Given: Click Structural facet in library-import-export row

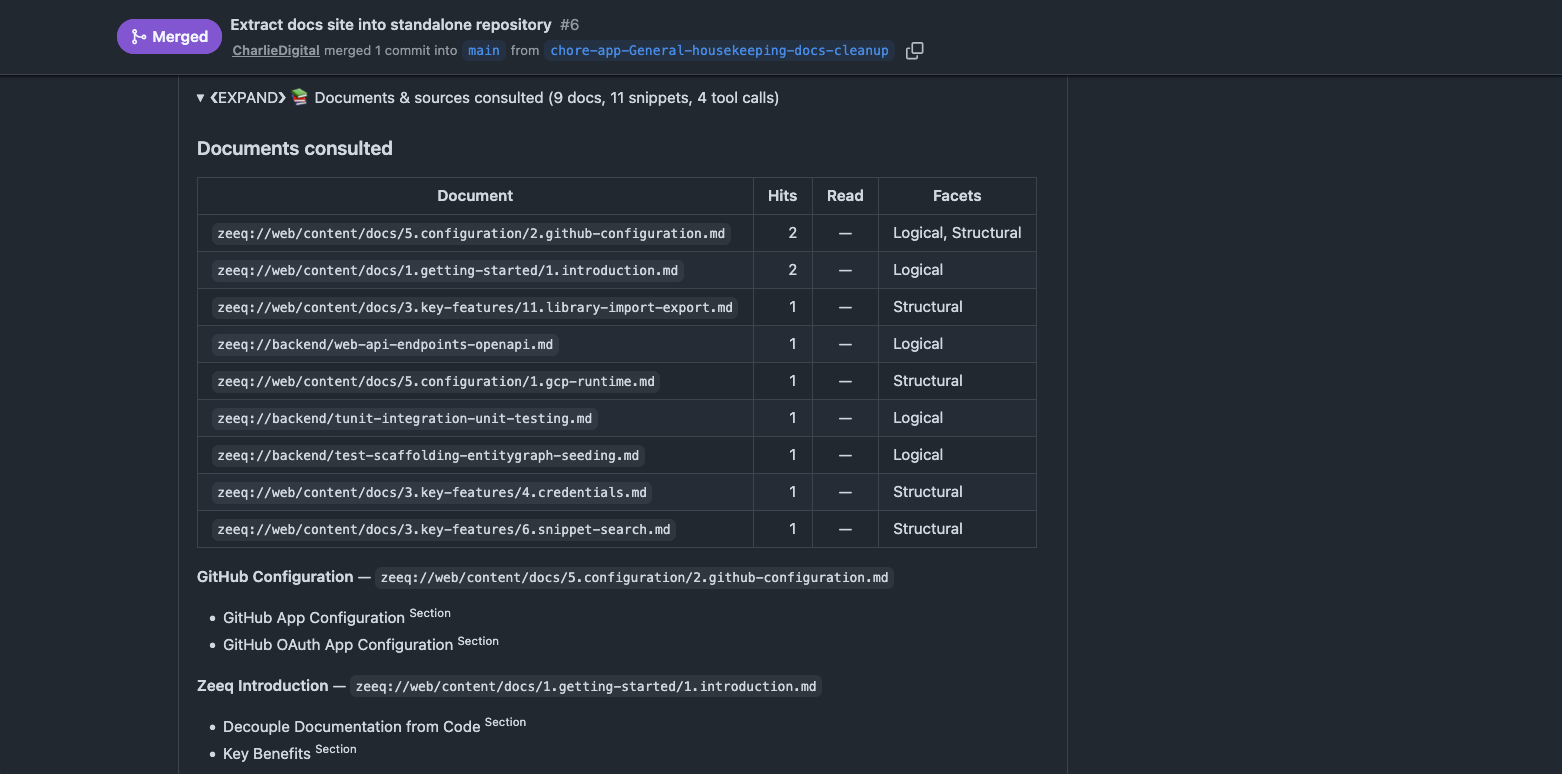Looking at the screenshot, I should pos(928,307).
